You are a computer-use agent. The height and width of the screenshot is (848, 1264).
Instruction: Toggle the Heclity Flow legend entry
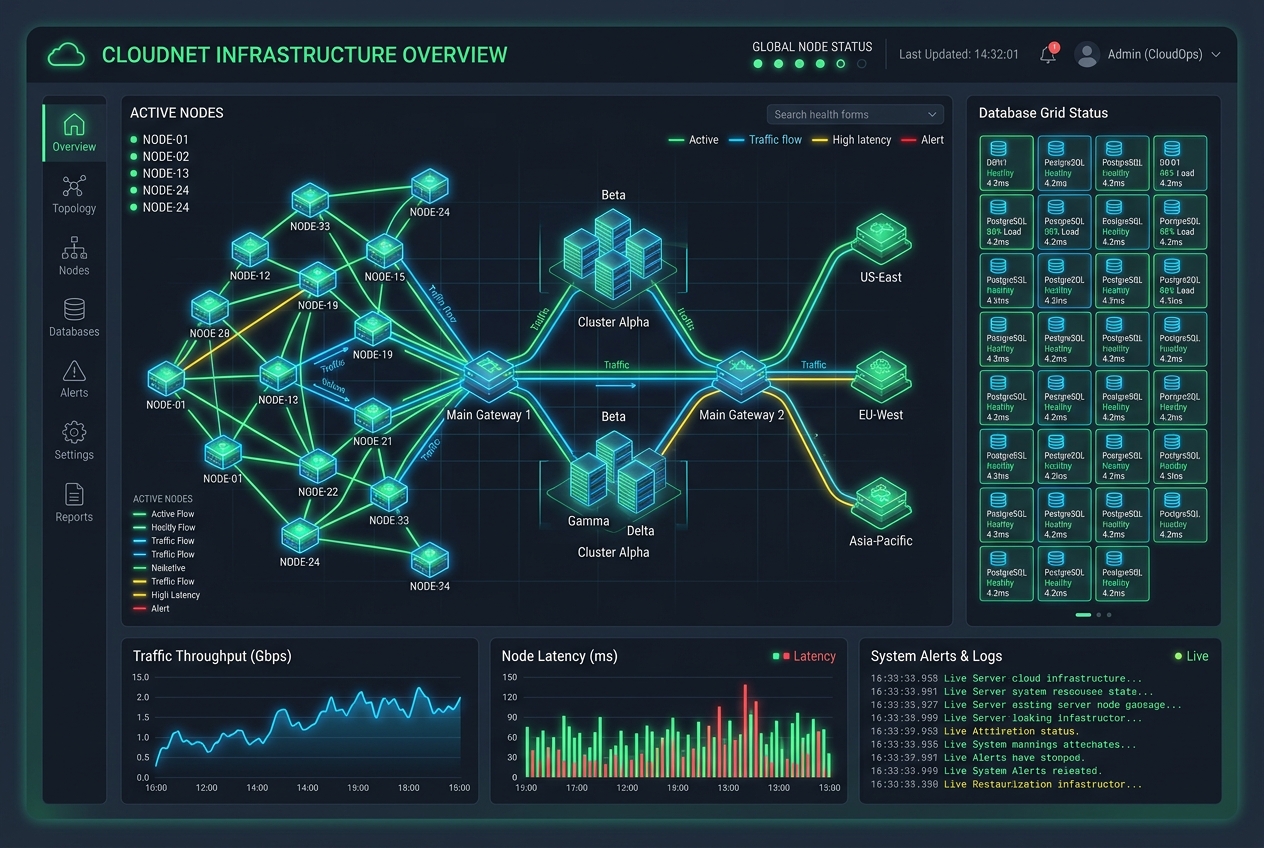click(x=164, y=528)
